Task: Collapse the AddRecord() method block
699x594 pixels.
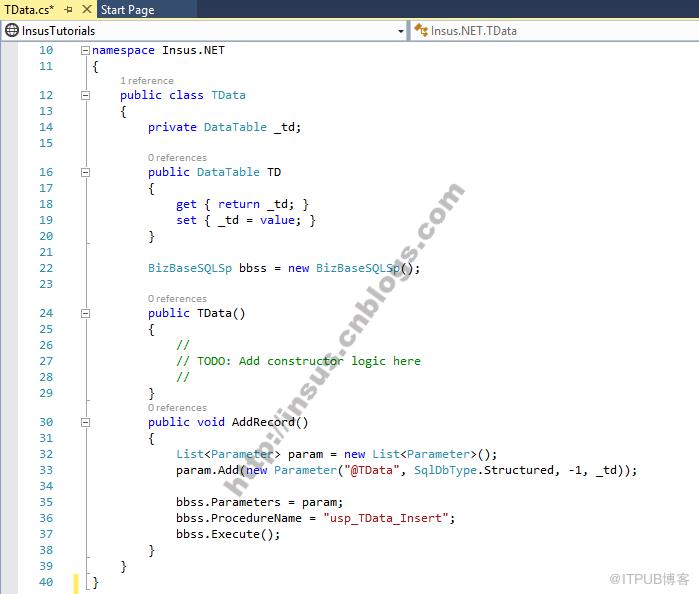Action: point(85,422)
